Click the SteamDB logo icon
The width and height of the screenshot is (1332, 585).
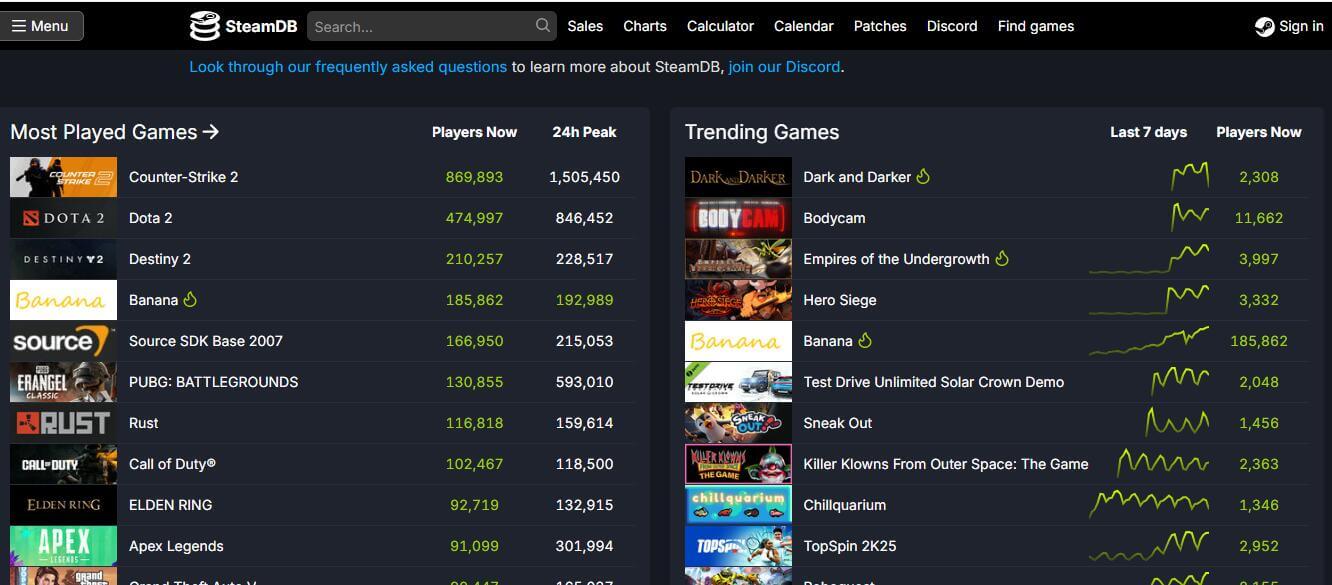(x=204, y=26)
